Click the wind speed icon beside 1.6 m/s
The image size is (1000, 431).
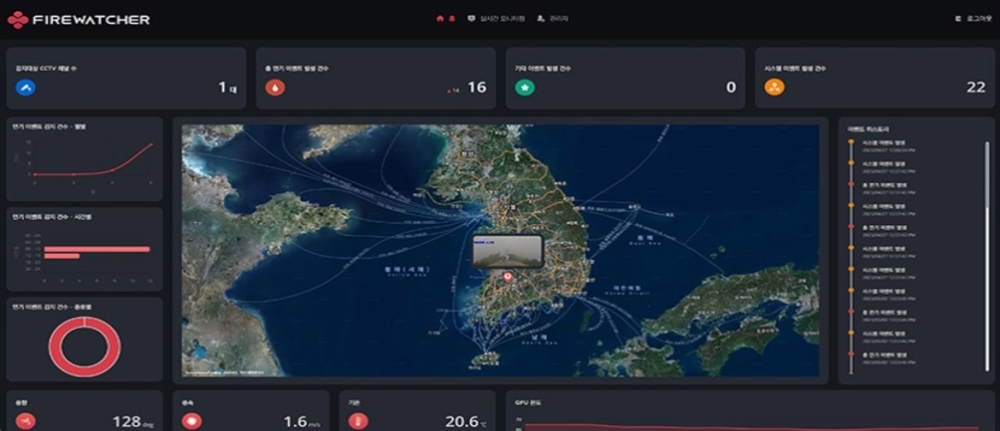[x=192, y=422]
